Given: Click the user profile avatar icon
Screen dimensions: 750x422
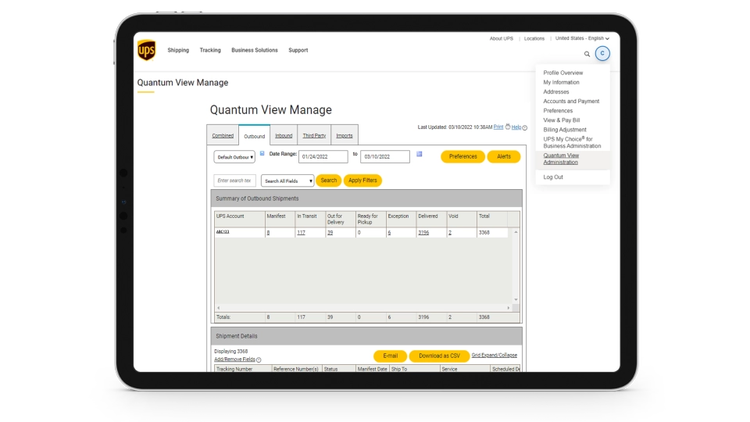Looking at the screenshot, I should point(602,54).
